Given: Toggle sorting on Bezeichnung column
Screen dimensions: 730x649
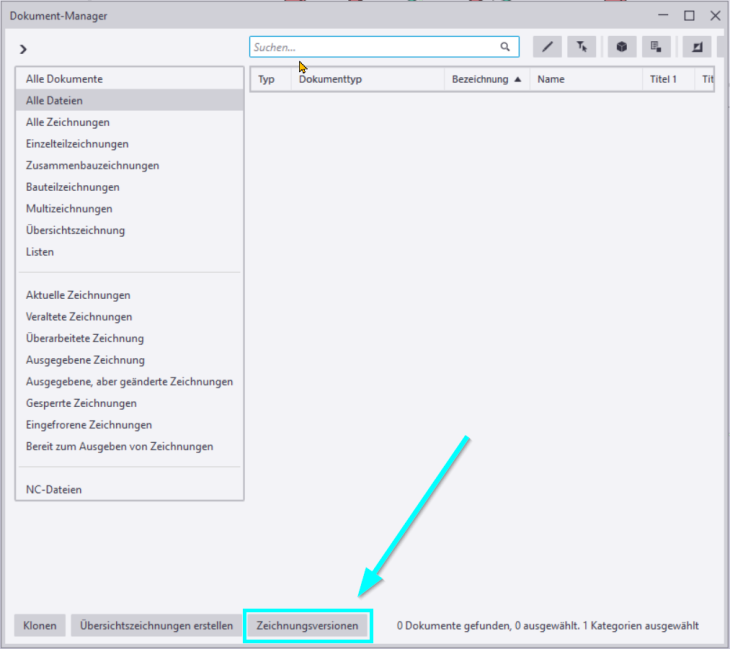Looking at the screenshot, I should pos(487,79).
